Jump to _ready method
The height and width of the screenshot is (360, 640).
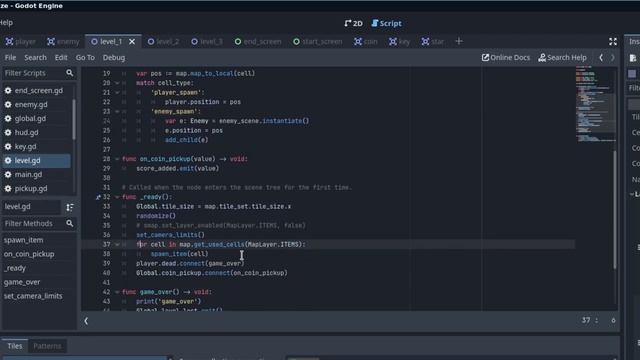click(x=15, y=268)
